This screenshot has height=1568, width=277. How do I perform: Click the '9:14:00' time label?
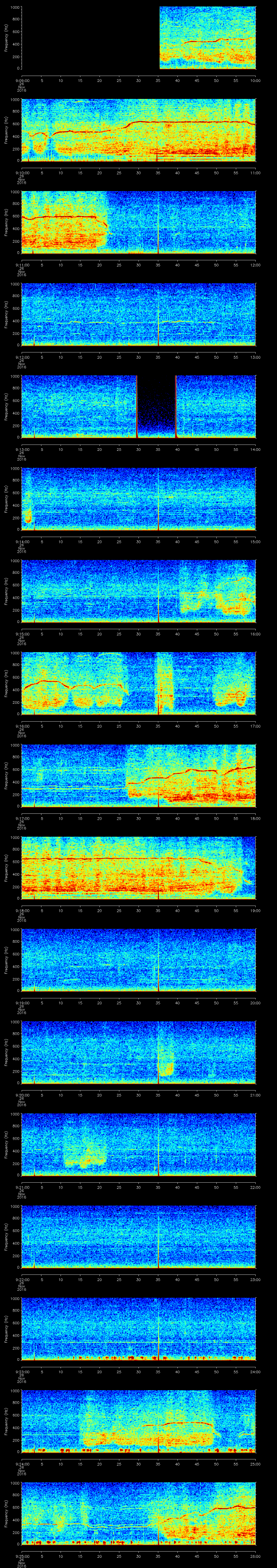click(22, 542)
